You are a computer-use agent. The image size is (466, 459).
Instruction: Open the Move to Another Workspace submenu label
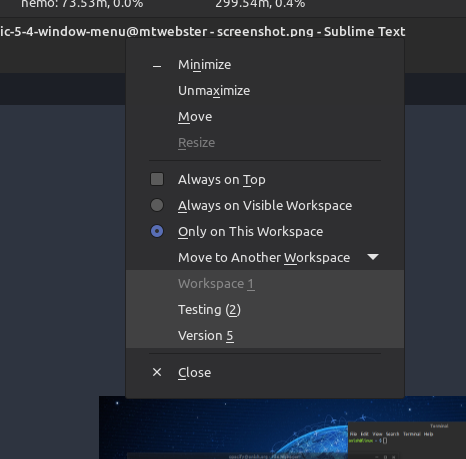coord(264,257)
